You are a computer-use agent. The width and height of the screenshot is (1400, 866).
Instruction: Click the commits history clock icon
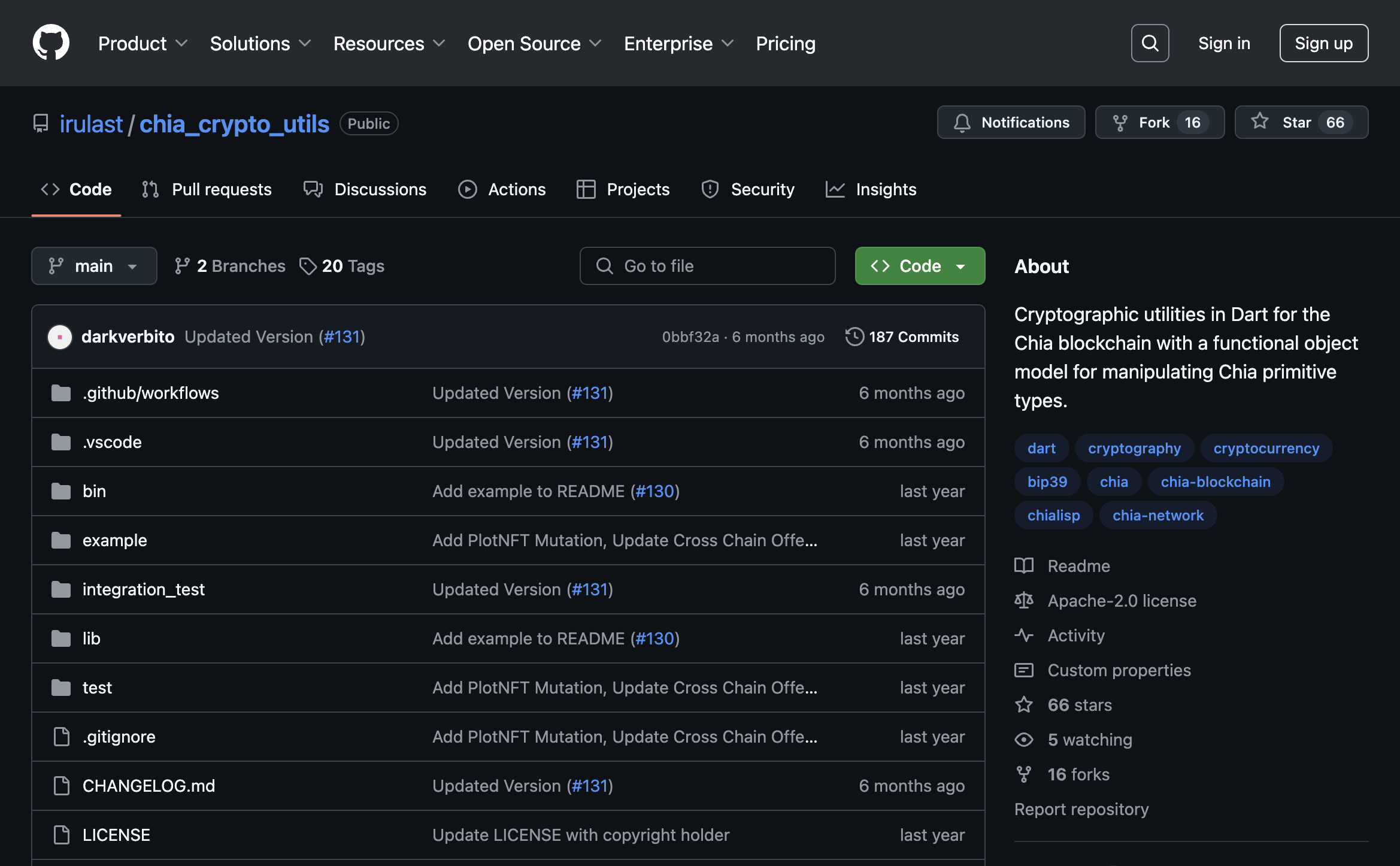click(x=854, y=337)
